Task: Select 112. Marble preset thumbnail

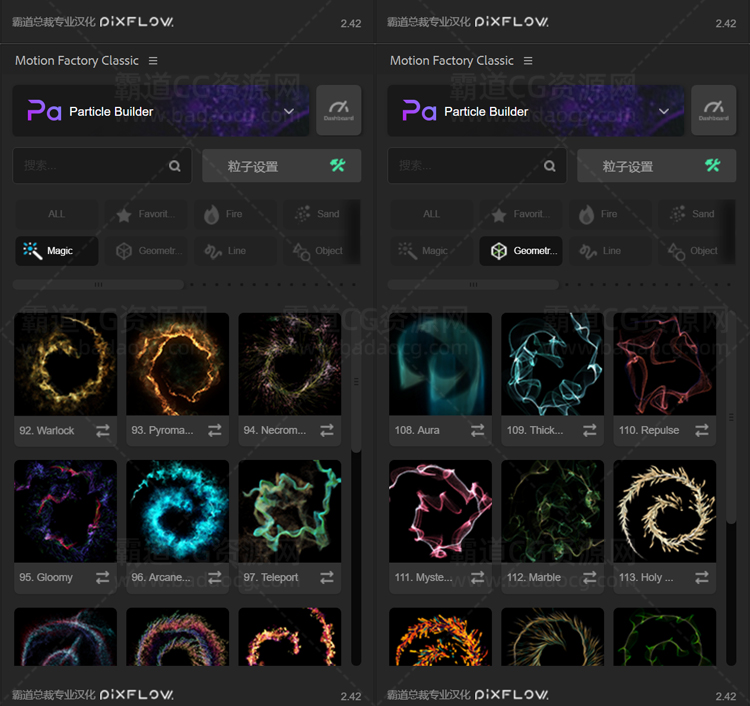Action: (552, 511)
